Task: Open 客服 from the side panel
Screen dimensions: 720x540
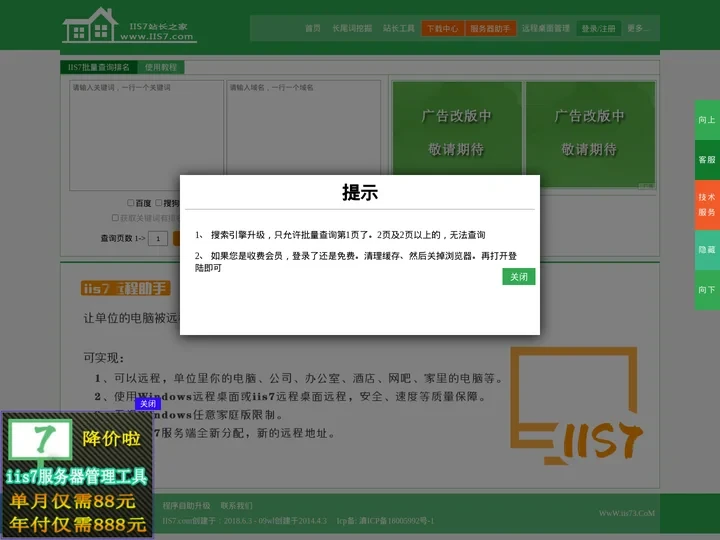Action: point(707,160)
